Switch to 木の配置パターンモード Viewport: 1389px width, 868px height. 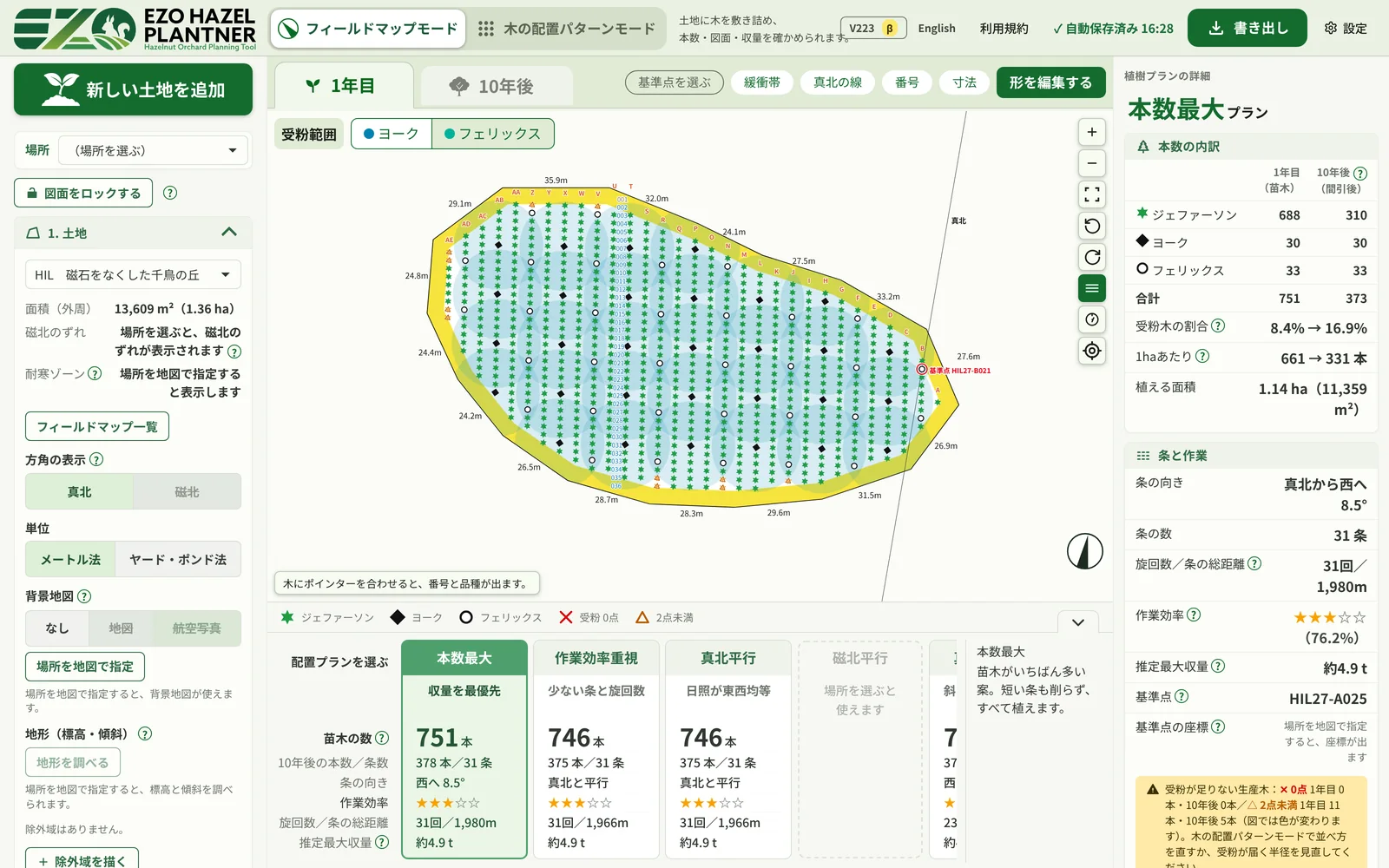567,29
